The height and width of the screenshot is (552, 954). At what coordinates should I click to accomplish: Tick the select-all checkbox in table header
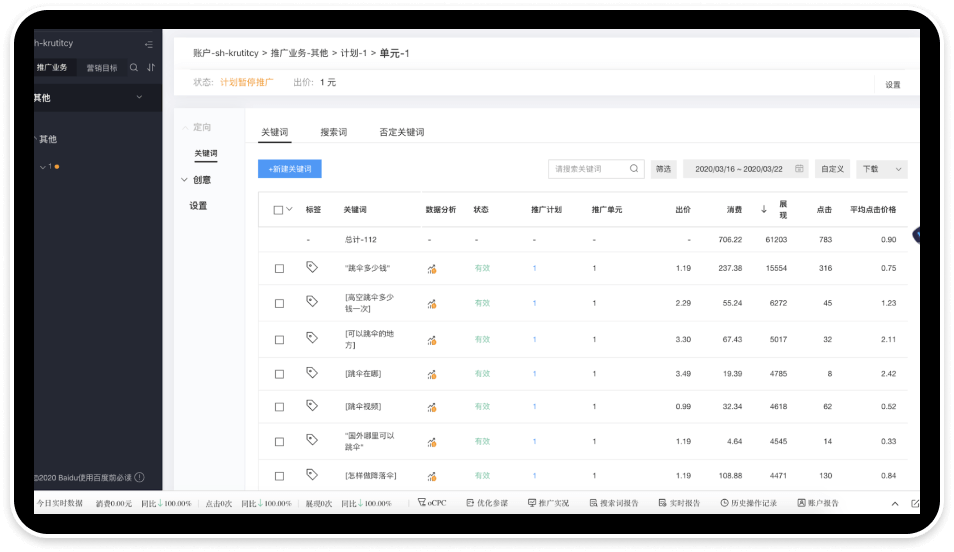tap(278, 210)
